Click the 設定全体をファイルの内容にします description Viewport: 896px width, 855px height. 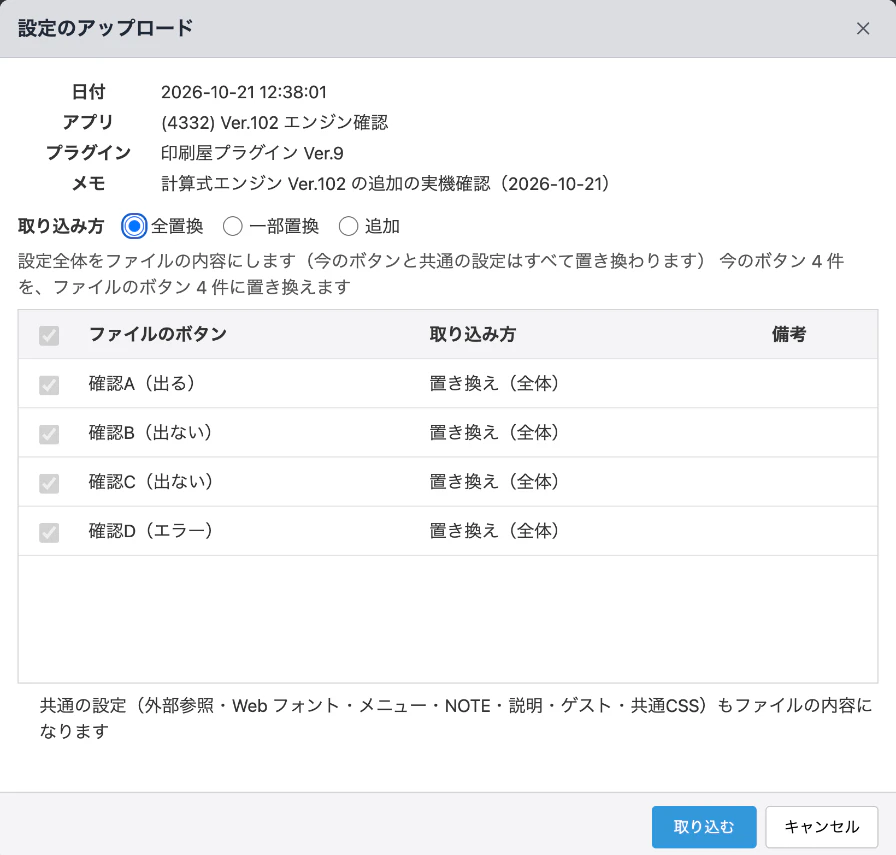tap(431, 274)
